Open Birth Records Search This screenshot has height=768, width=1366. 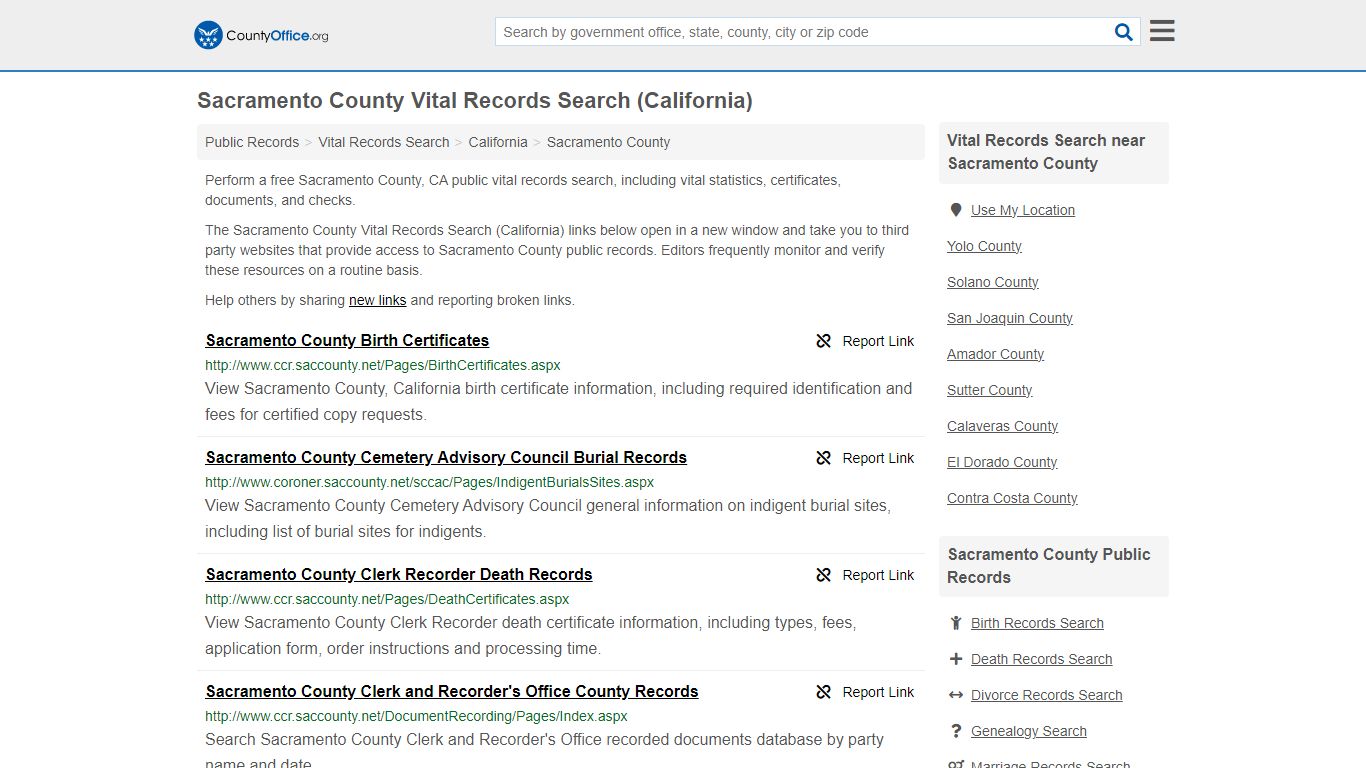click(x=1037, y=623)
